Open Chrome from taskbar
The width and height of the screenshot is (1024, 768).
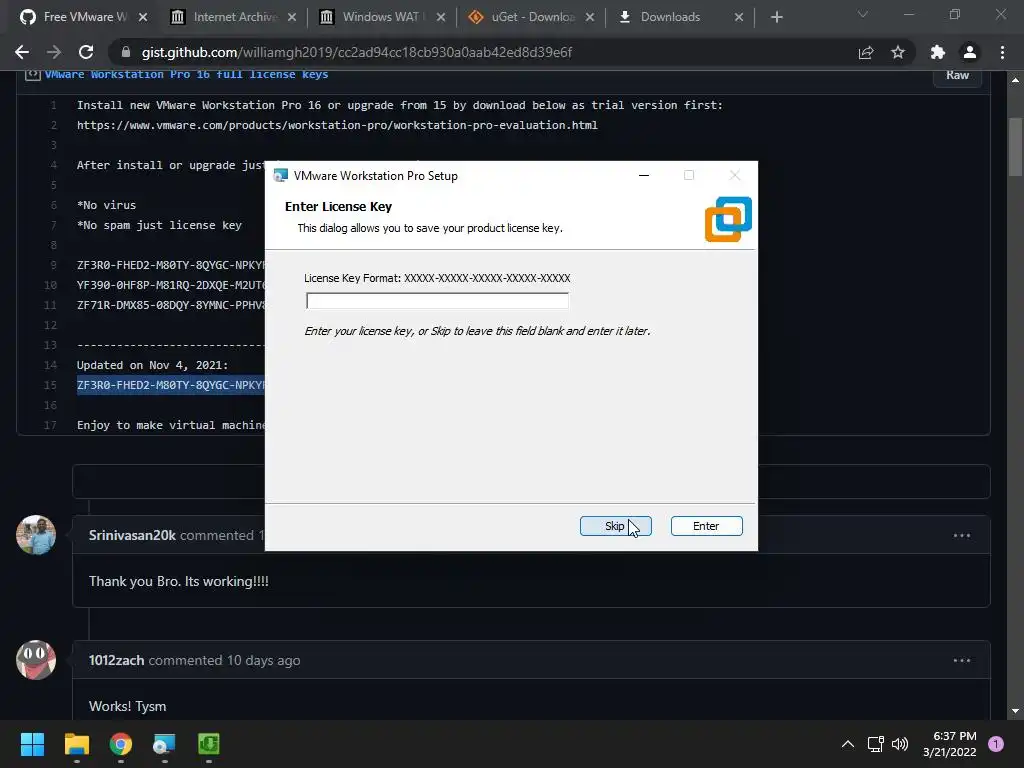click(x=121, y=744)
